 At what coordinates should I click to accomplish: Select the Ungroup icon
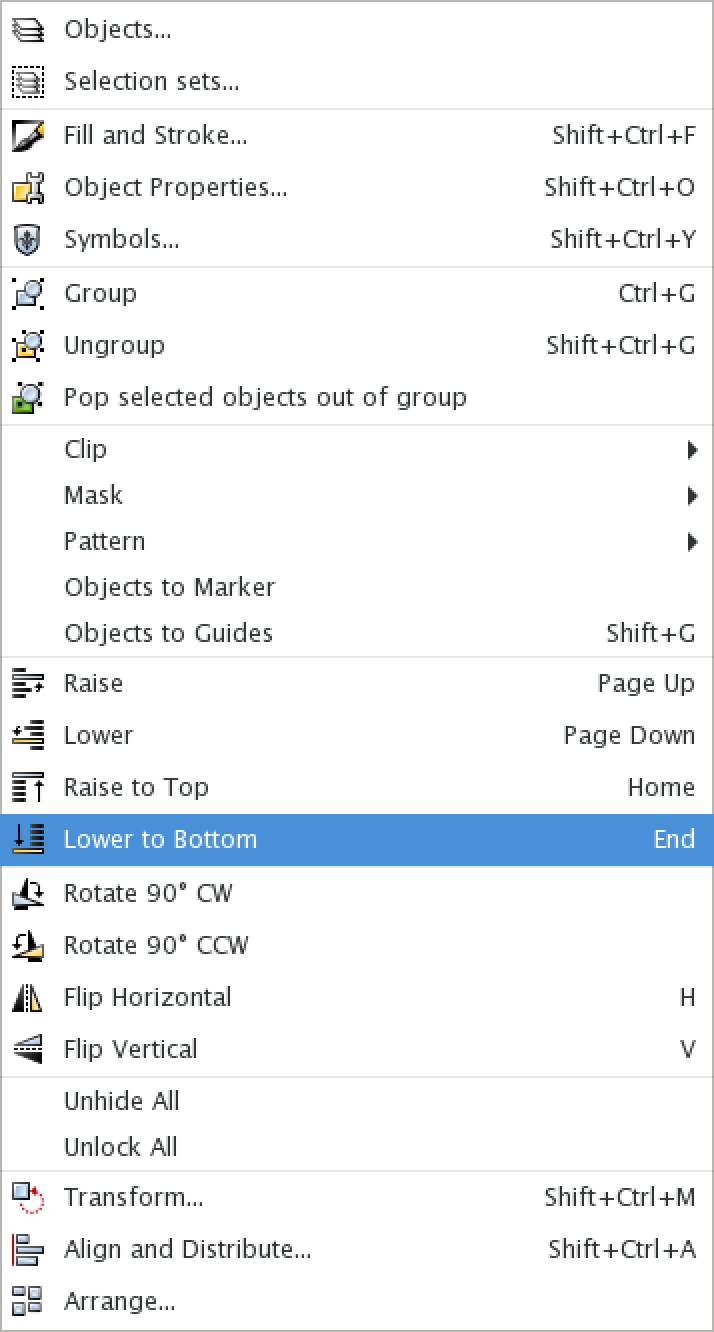click(x=27, y=345)
